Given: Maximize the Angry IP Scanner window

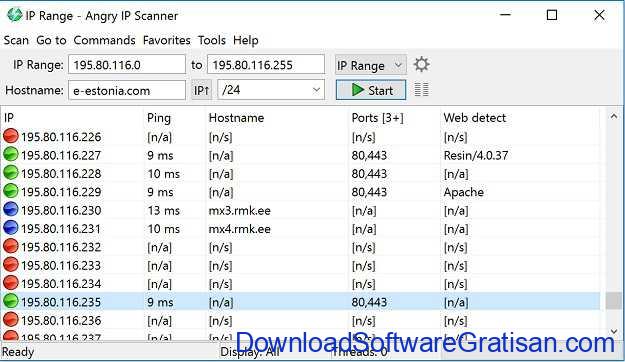Looking at the screenshot, I should pyautogui.click(x=552, y=15).
